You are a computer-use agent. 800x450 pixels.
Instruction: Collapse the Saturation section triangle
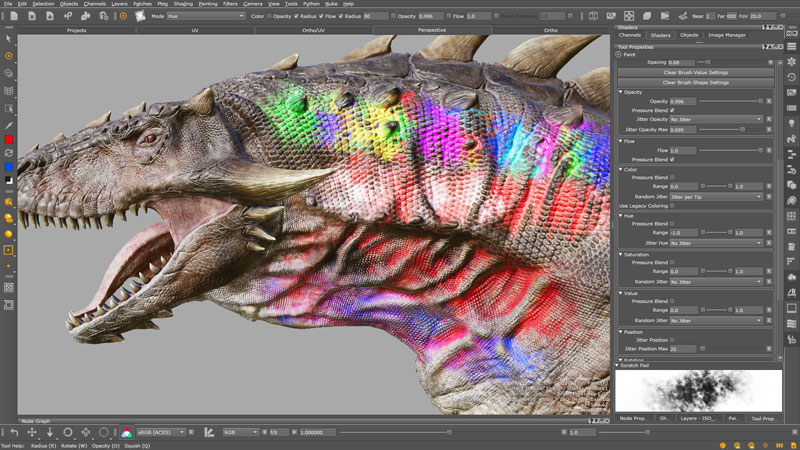tap(620, 255)
